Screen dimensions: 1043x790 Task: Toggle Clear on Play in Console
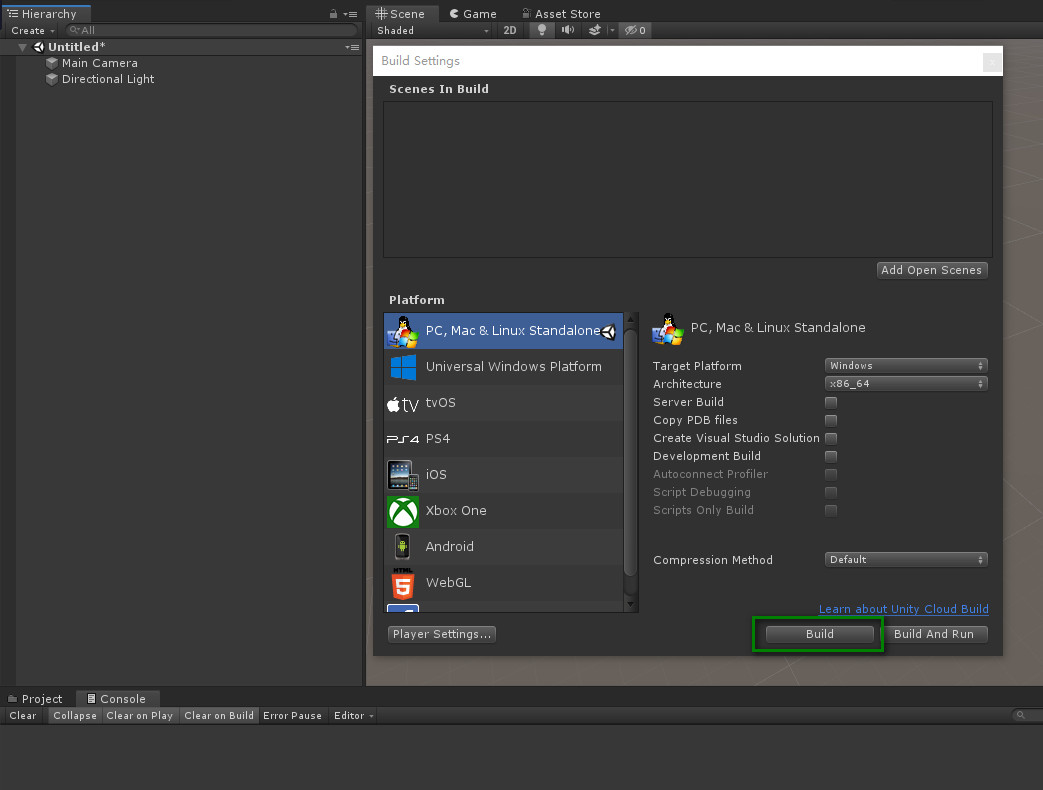point(140,716)
